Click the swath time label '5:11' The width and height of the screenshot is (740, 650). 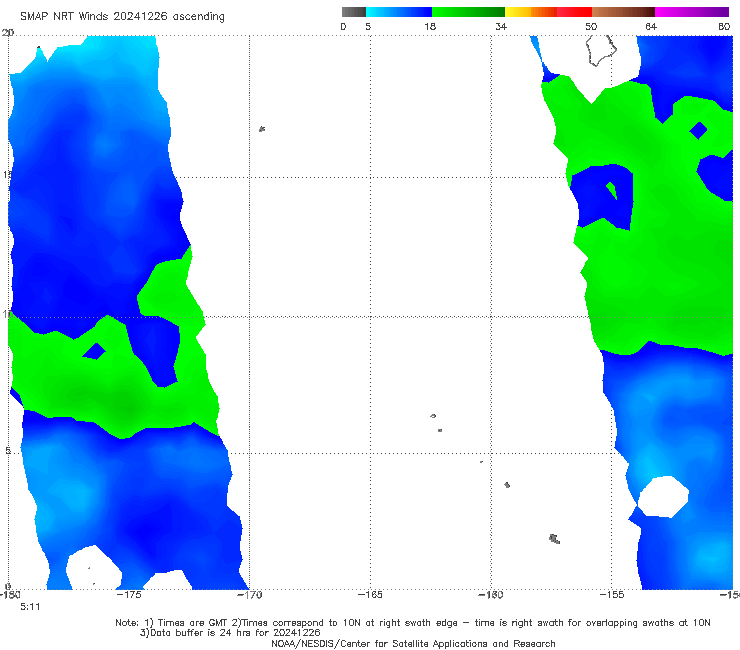(x=30, y=607)
